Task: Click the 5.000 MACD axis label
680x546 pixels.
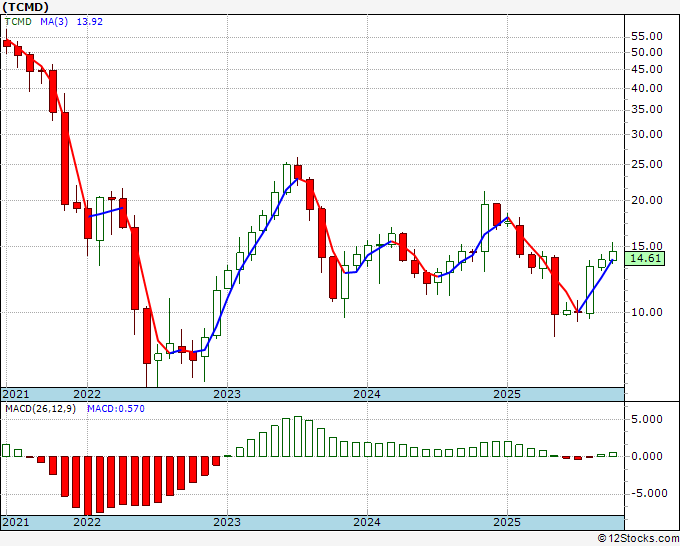Action: (x=647, y=419)
